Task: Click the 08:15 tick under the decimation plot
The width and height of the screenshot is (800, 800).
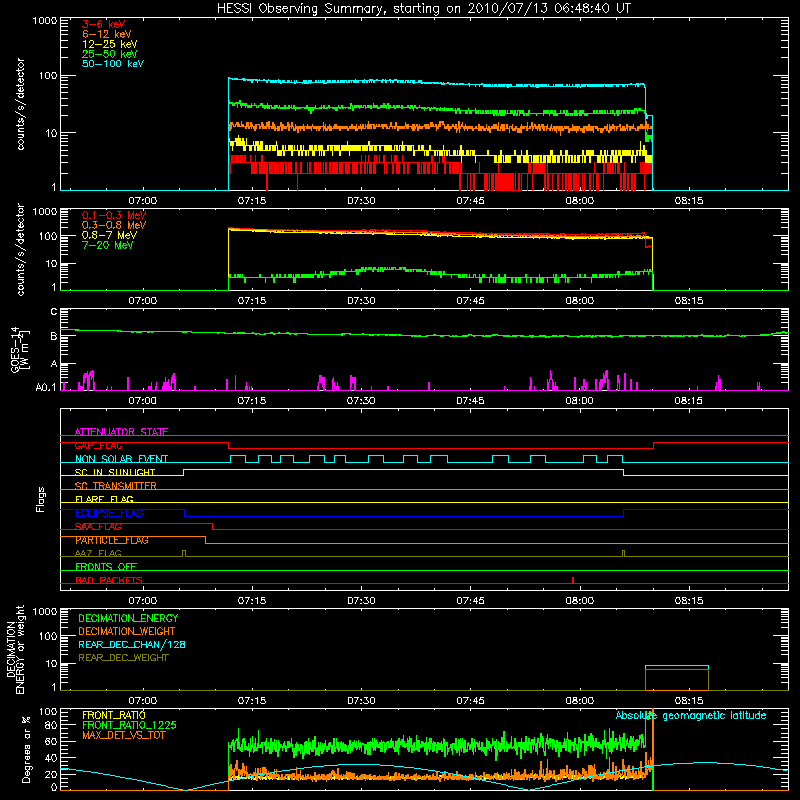Action: click(689, 701)
